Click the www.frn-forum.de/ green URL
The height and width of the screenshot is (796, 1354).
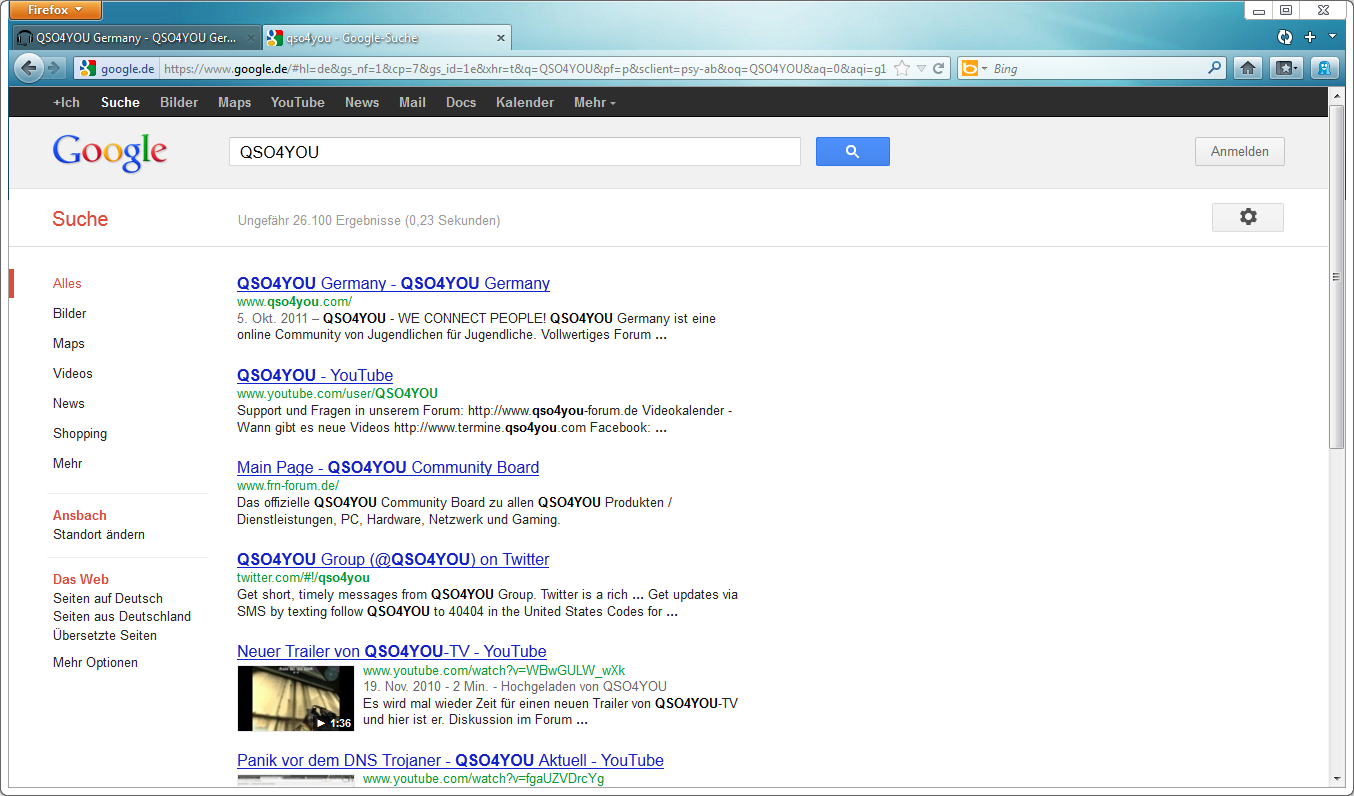(288, 486)
